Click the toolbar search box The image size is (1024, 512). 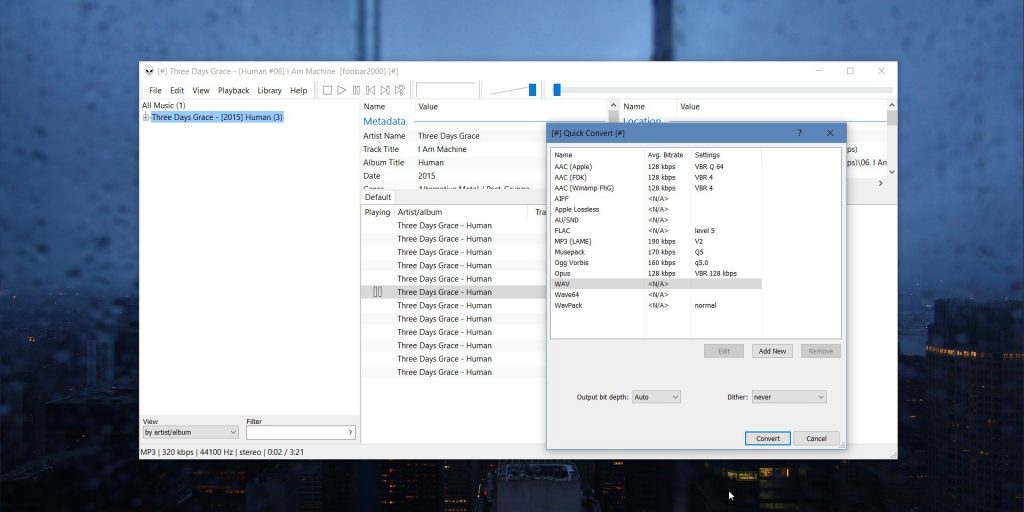pyautogui.click(x=447, y=90)
